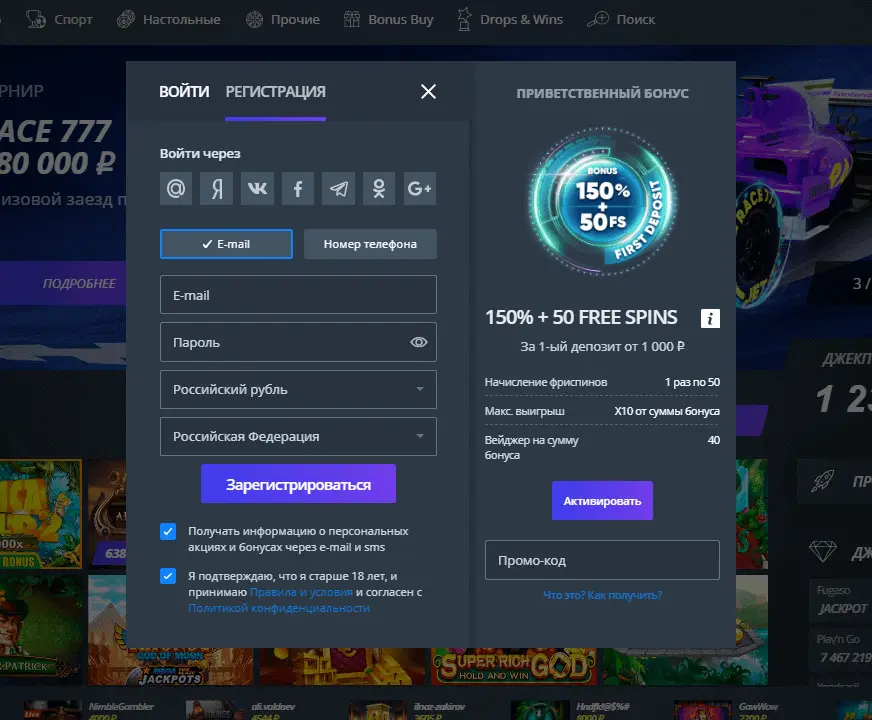This screenshot has height=720, width=872.
Task: Uncheck the promo emails and sms checkbox
Action: click(x=168, y=531)
